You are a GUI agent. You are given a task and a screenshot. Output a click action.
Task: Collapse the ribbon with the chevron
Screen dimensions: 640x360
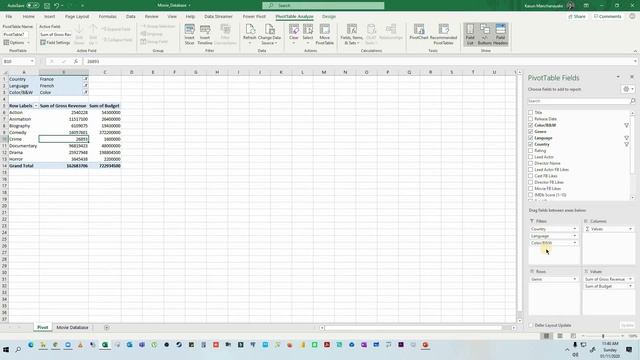click(x=635, y=51)
